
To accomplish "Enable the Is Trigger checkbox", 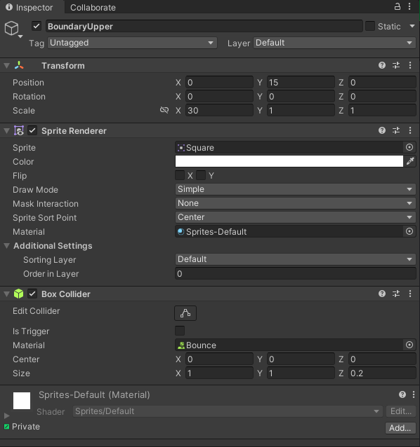I will pos(180,331).
